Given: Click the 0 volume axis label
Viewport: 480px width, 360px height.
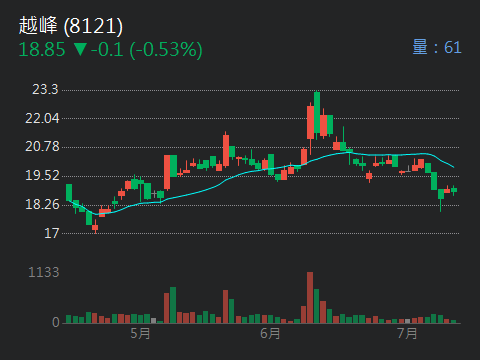Looking at the screenshot, I should [x=56, y=322].
